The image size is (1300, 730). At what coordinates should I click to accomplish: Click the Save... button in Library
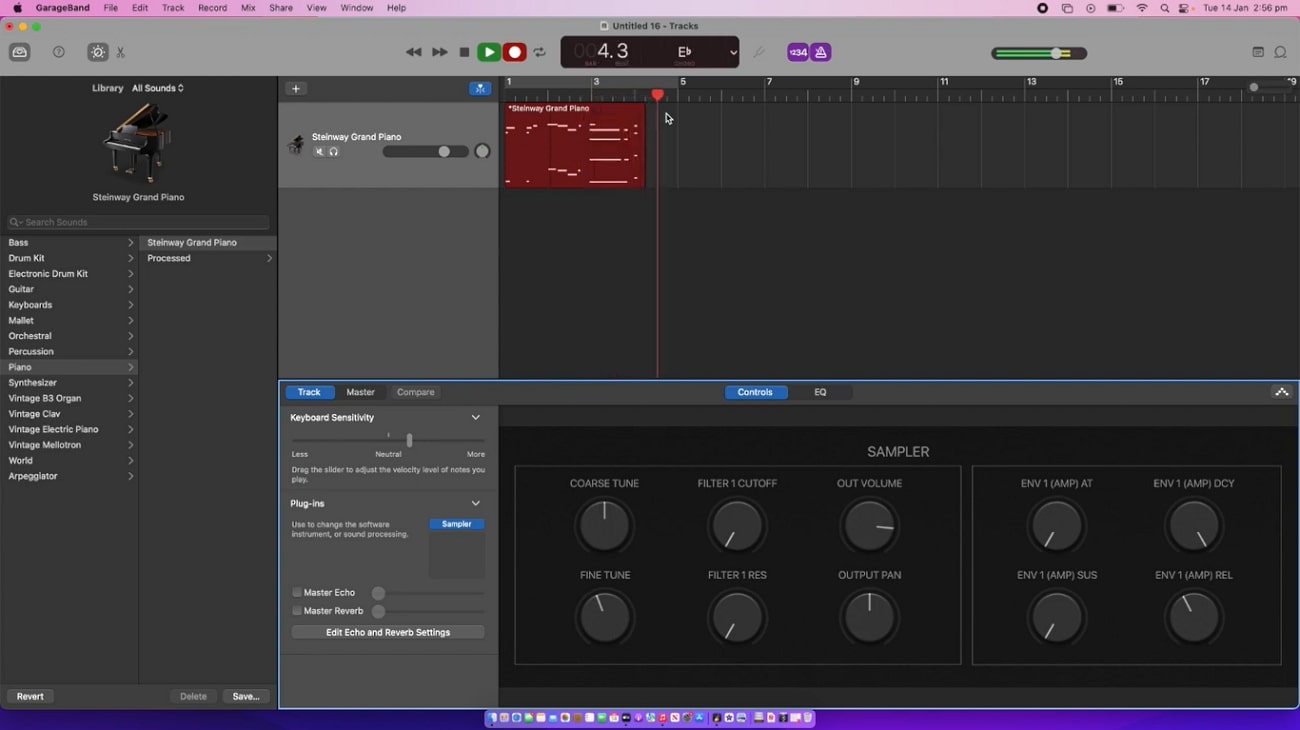pos(246,697)
